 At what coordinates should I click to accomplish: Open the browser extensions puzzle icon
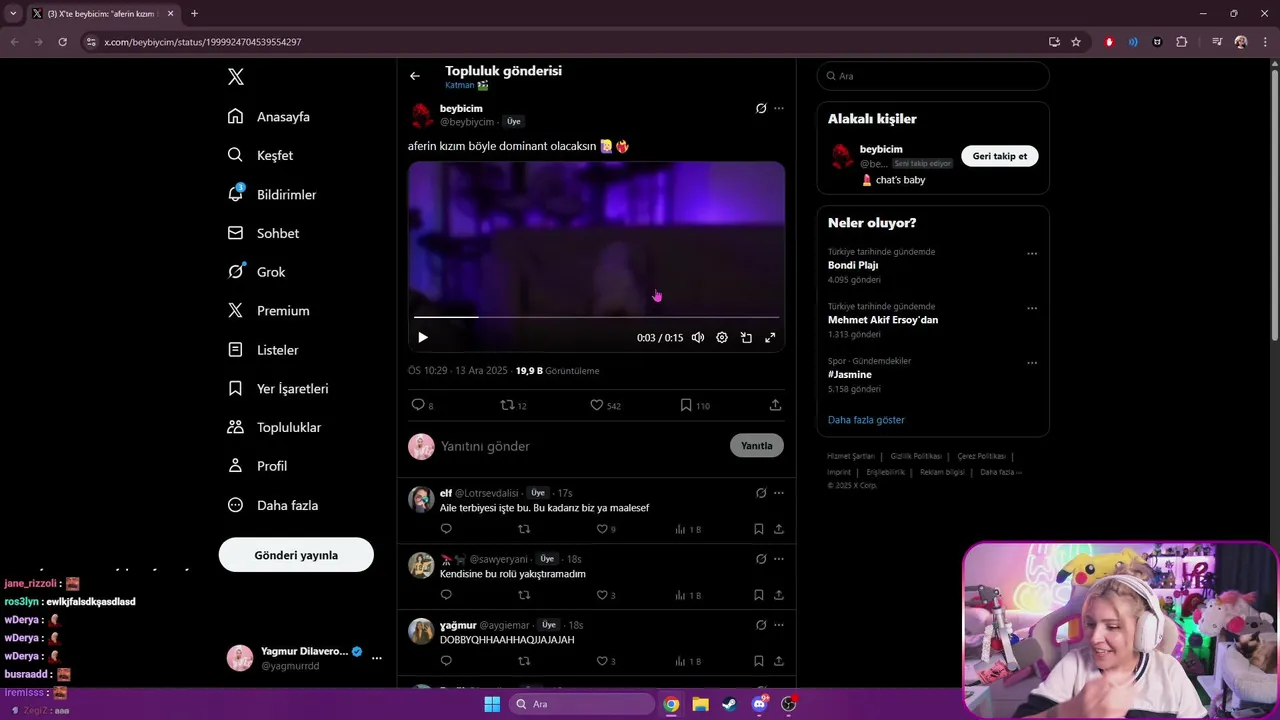pyautogui.click(x=1182, y=42)
